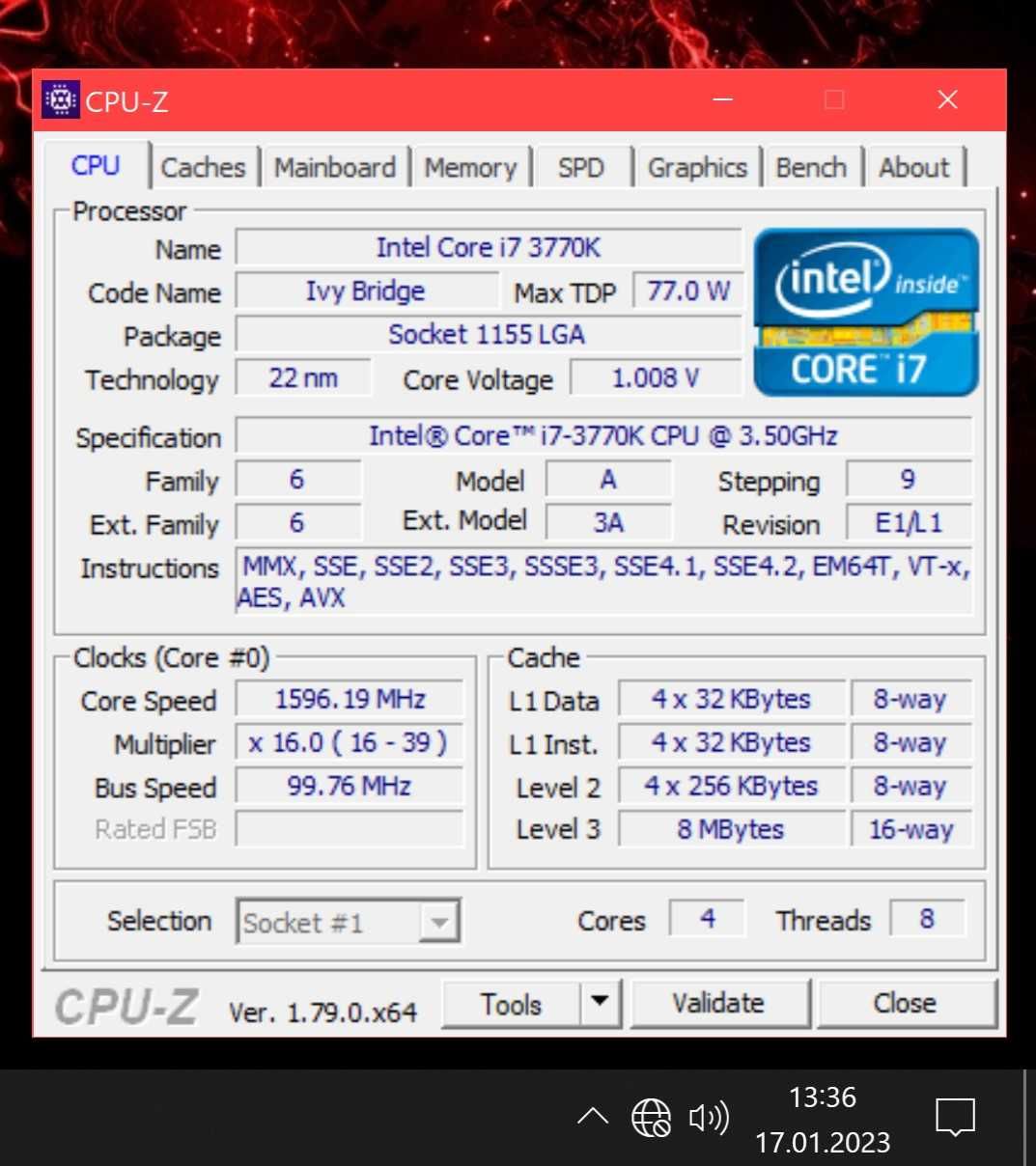
Task: Click the Cores value 4
Action: pos(708,918)
